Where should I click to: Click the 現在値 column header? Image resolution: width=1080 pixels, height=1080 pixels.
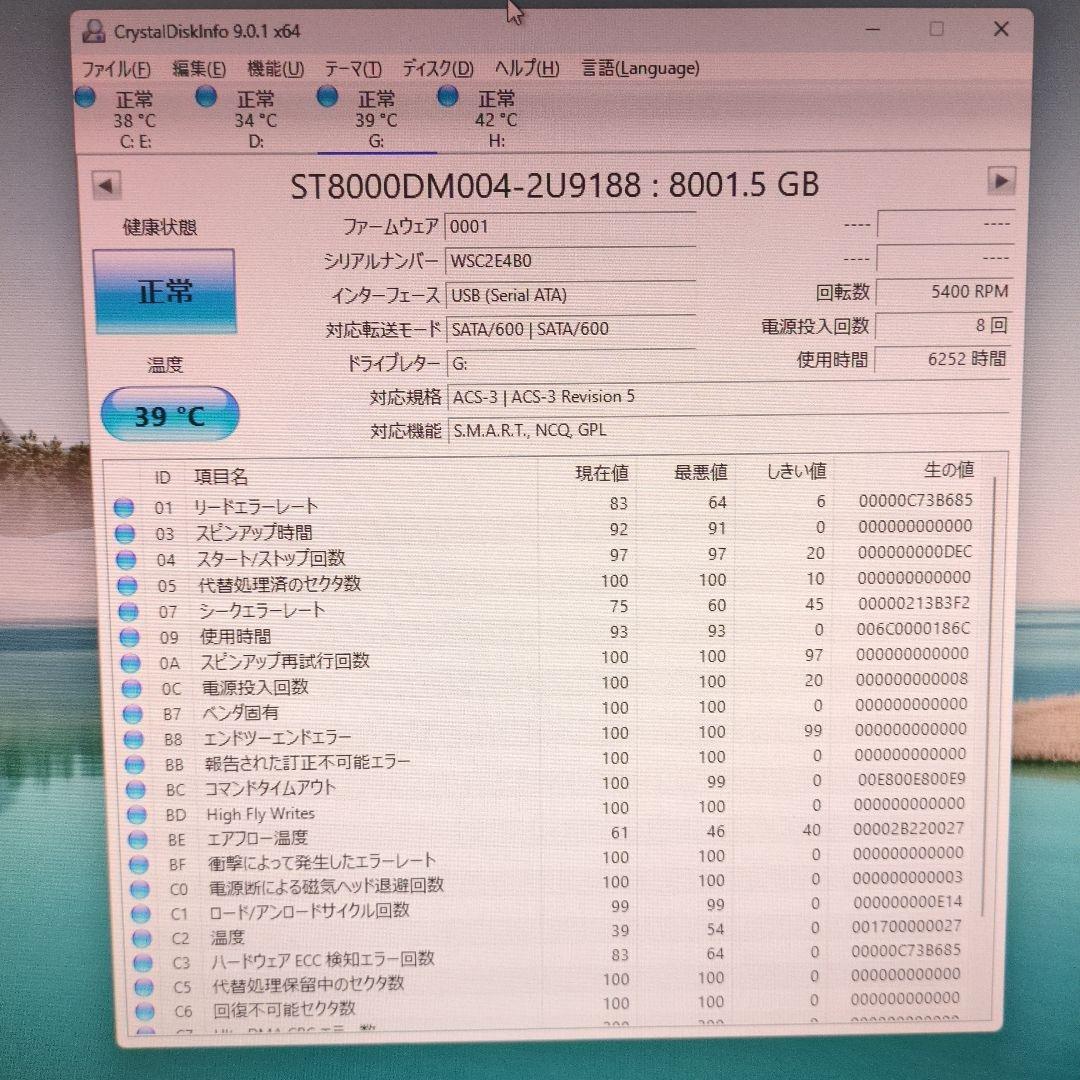[602, 473]
